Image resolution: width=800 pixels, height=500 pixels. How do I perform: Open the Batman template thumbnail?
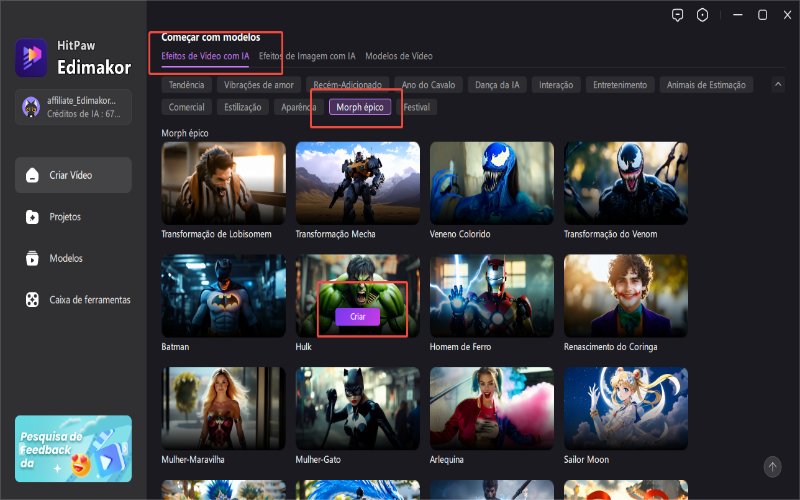pos(223,296)
